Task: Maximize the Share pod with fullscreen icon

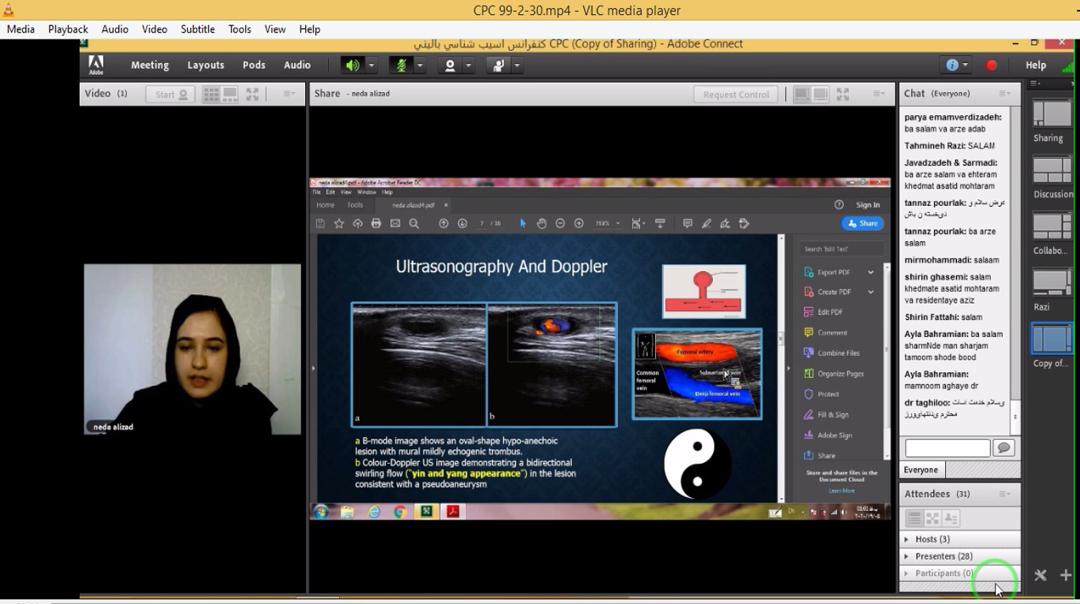Action: [x=843, y=94]
